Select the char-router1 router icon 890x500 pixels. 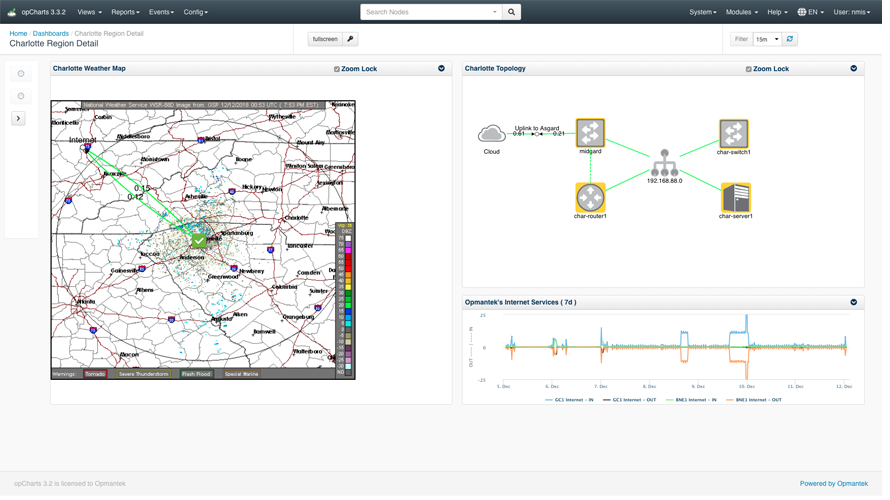[x=595, y=198]
